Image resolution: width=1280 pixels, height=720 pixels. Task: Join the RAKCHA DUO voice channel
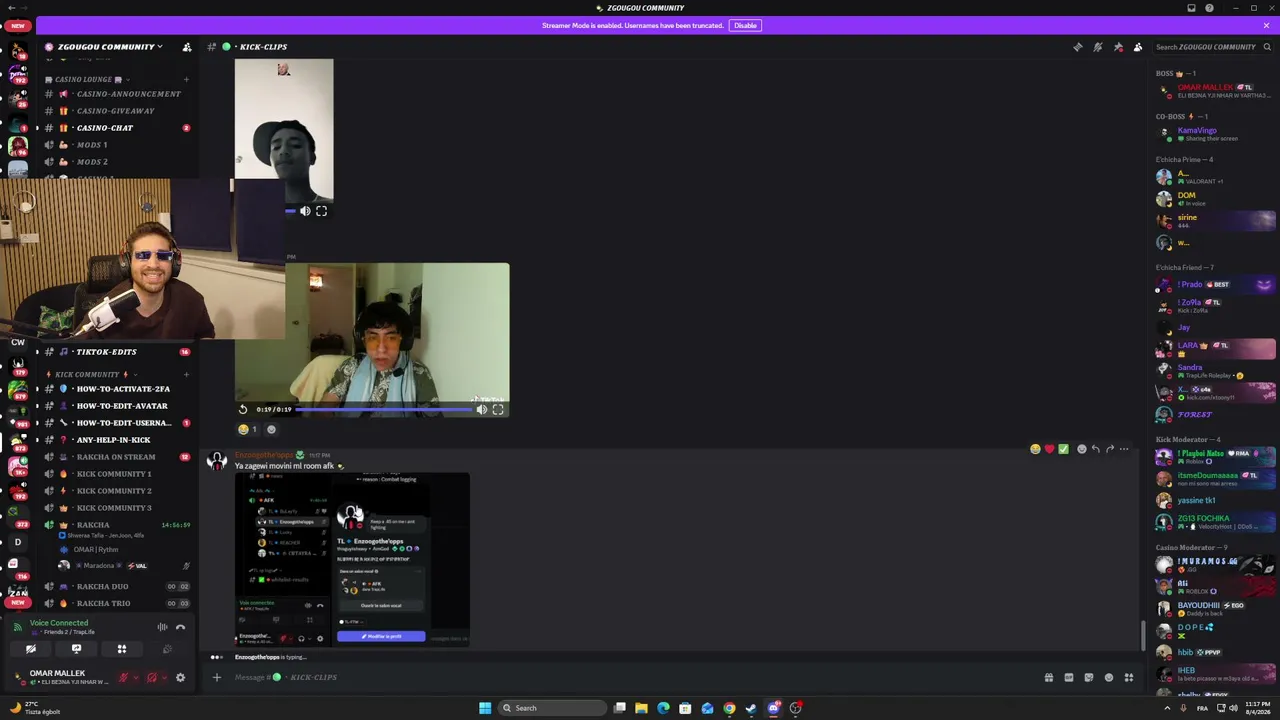[118, 586]
